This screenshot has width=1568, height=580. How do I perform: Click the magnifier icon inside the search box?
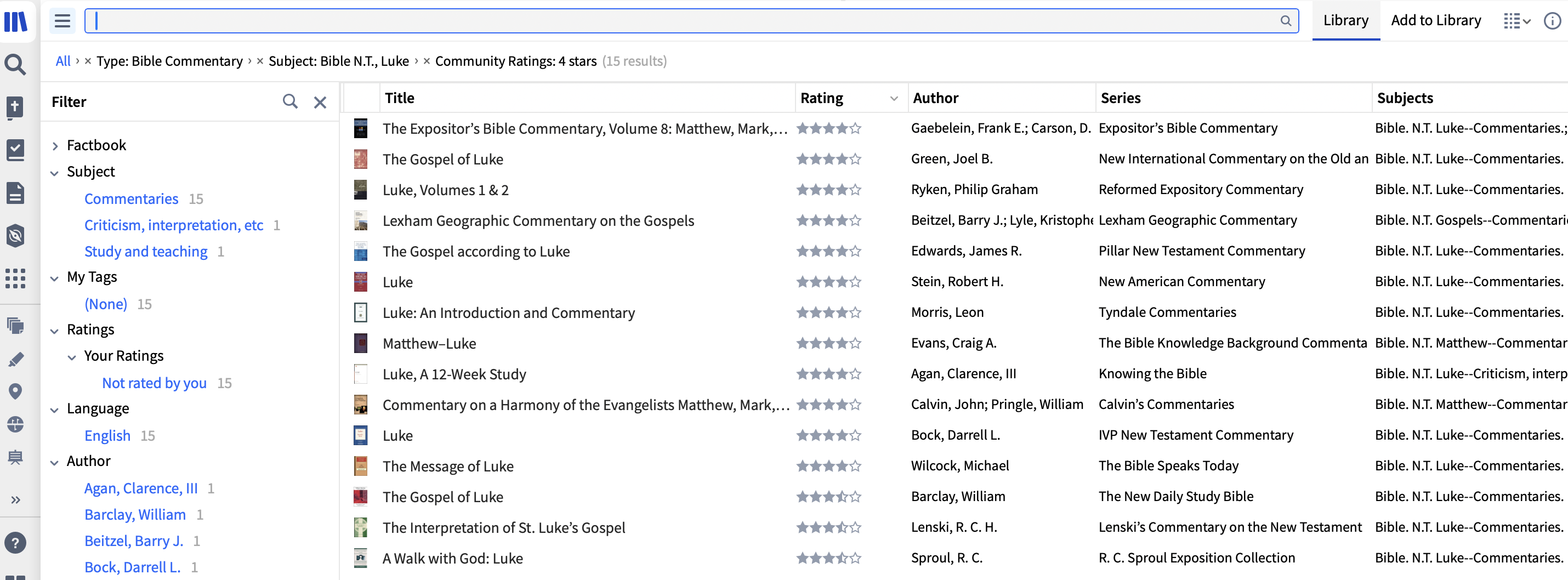[x=1286, y=21]
